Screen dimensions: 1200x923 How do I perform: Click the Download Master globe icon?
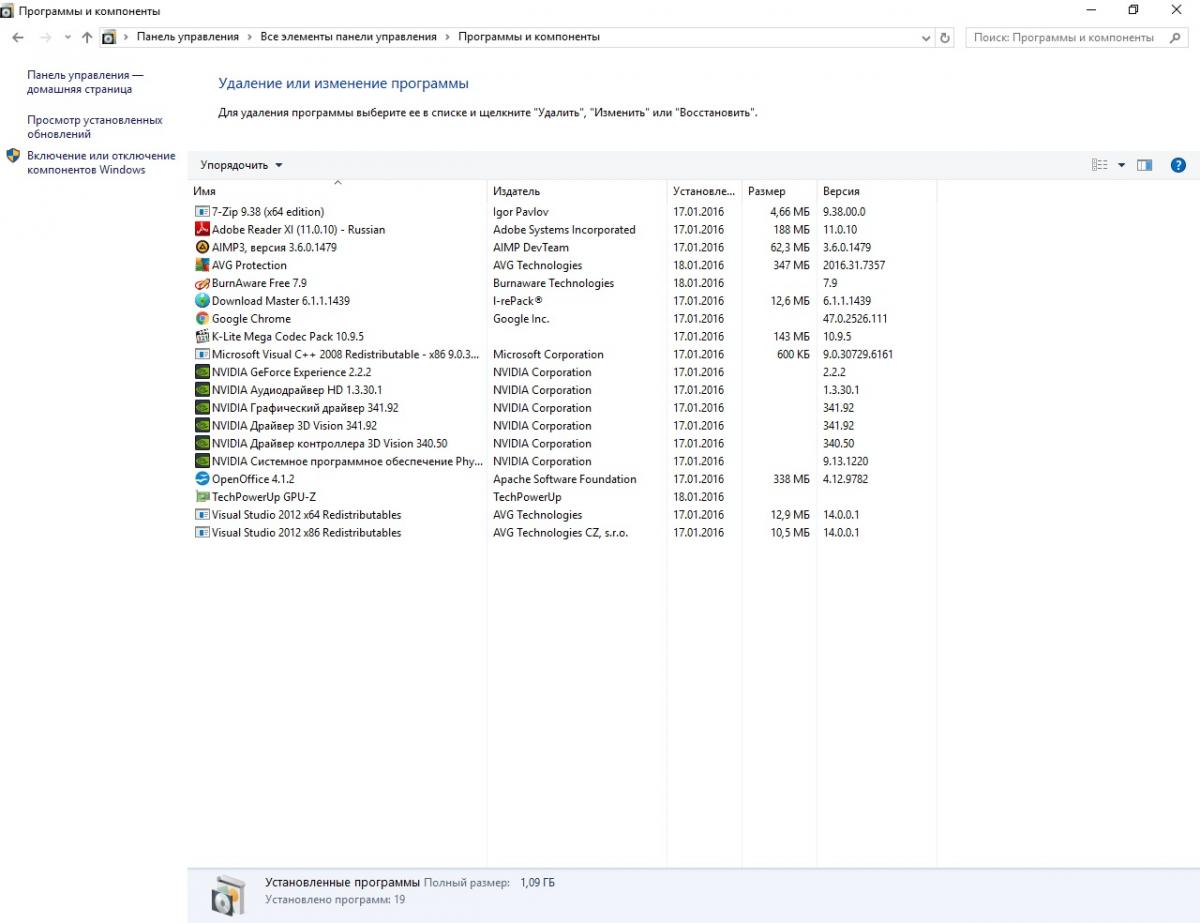tap(202, 301)
